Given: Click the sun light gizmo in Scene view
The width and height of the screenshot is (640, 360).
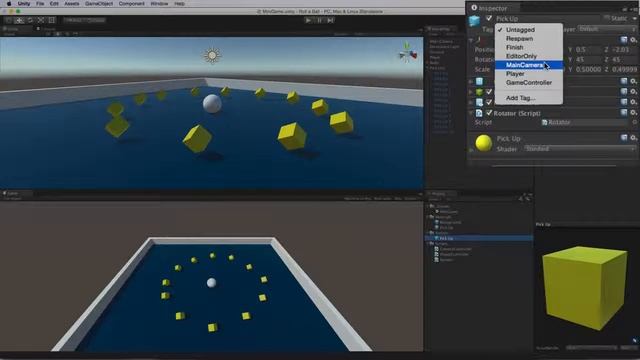Looking at the screenshot, I should [212, 55].
